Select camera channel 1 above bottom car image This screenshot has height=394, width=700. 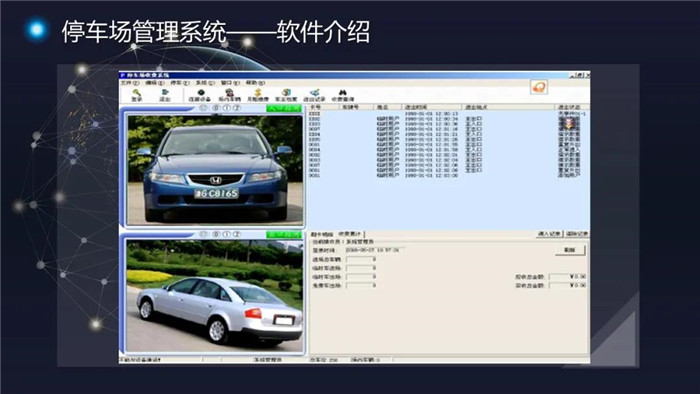(x=226, y=234)
